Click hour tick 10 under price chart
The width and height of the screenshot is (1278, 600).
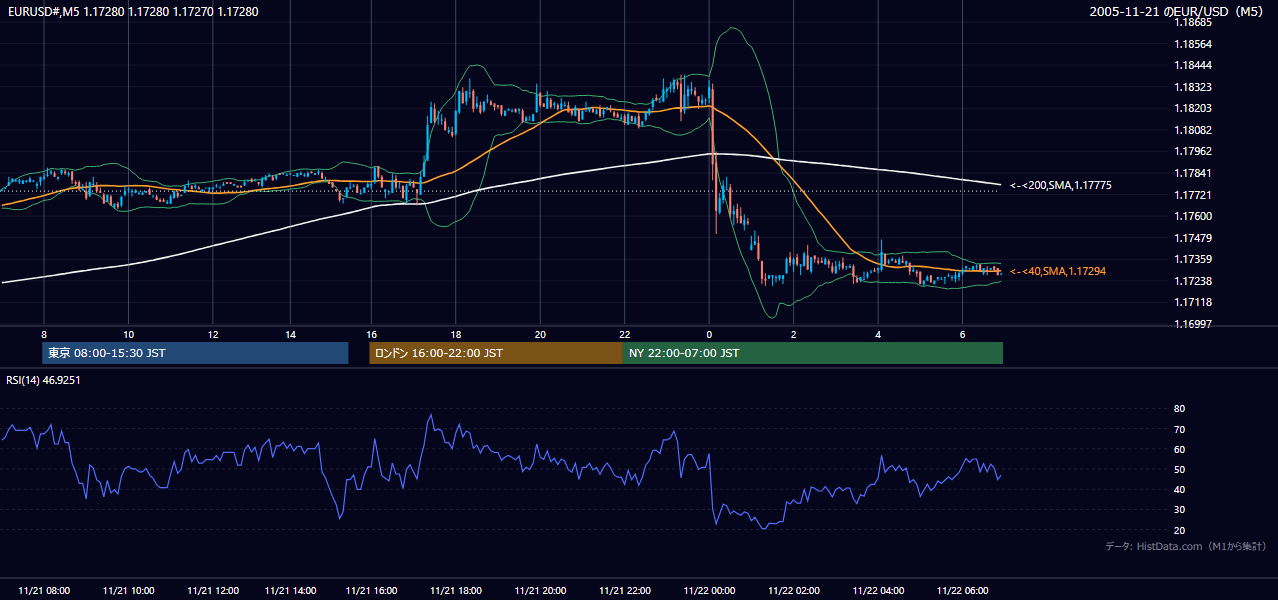tap(128, 334)
